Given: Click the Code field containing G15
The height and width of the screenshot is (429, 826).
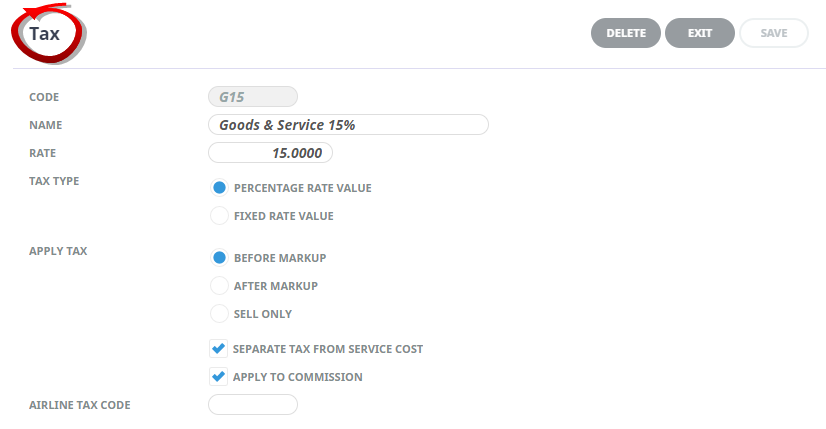Looking at the screenshot, I should [x=253, y=97].
